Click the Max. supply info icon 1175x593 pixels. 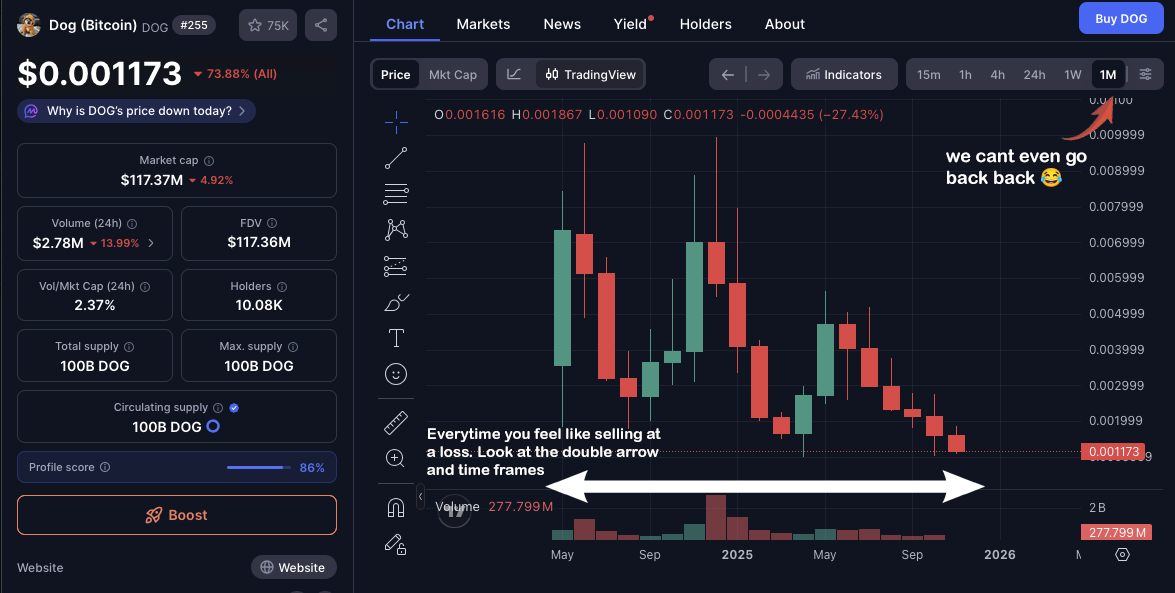coord(293,346)
